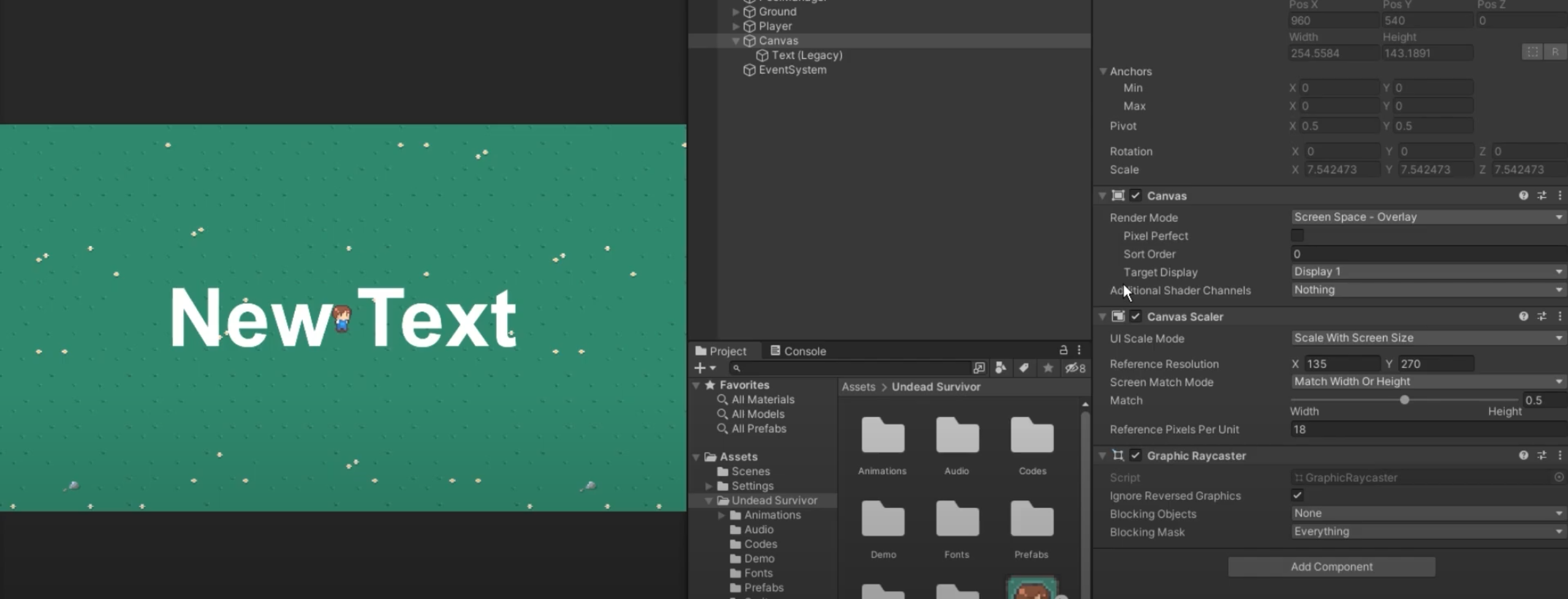The image size is (1568, 599).
Task: Click the open-in-search icon beside the search field
Action: 979,367
